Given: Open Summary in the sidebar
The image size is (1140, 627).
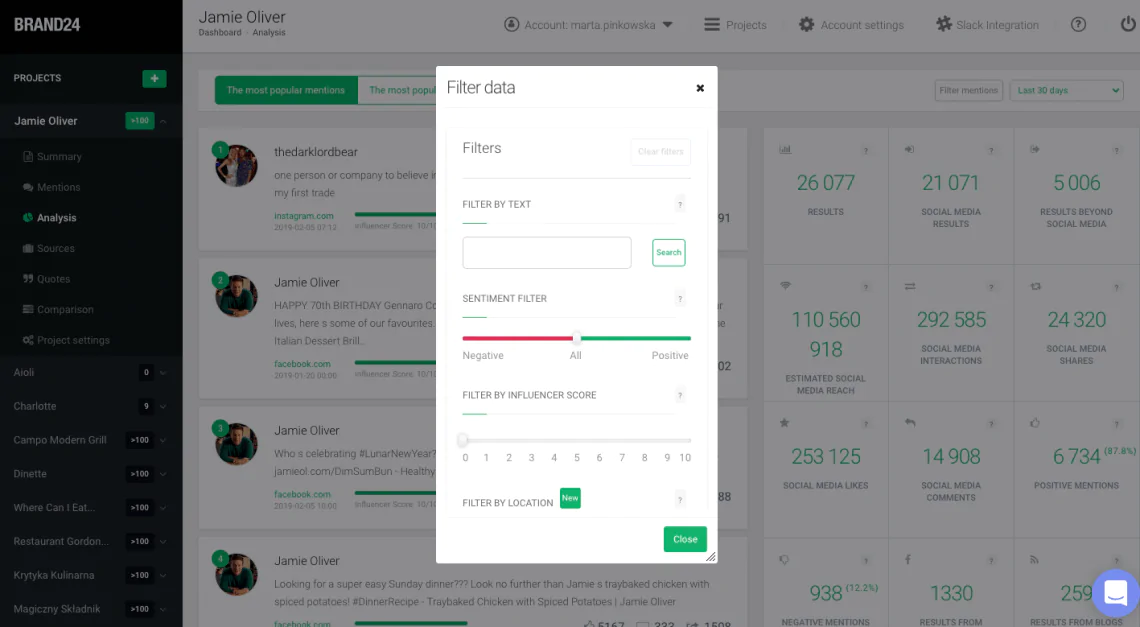Looking at the screenshot, I should point(59,156).
